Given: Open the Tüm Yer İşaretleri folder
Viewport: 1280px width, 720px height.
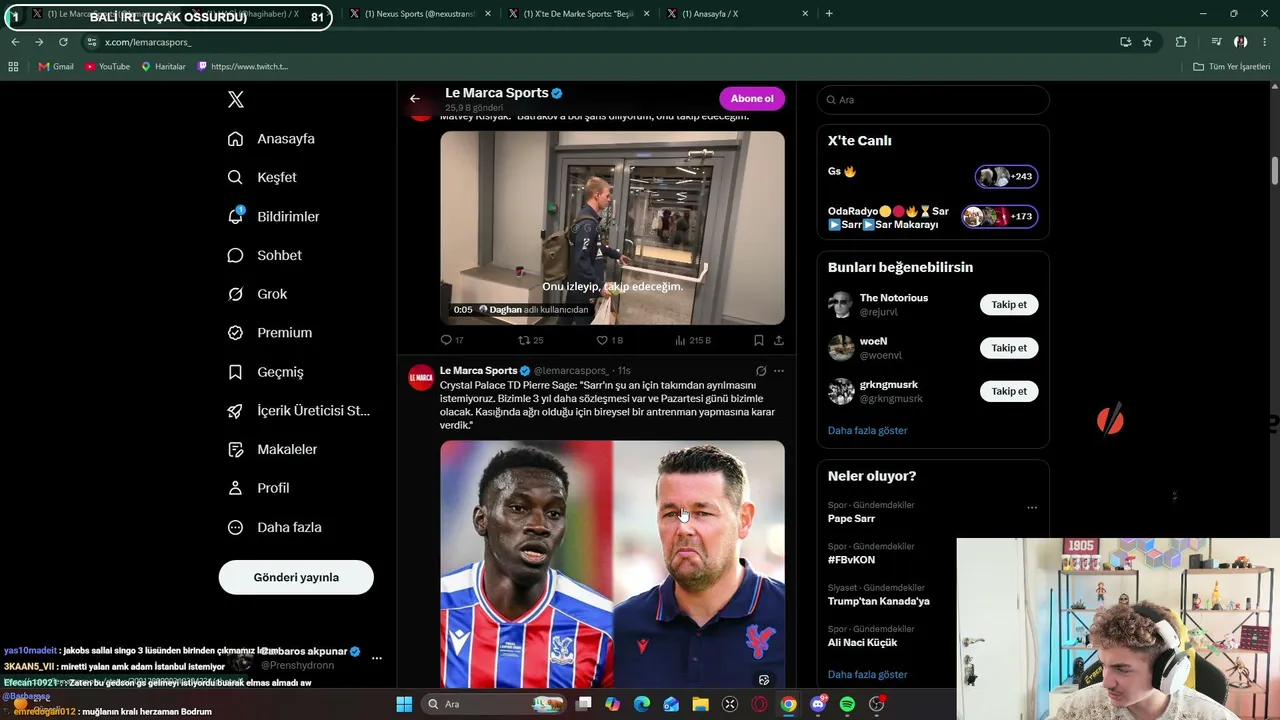Looking at the screenshot, I should [x=1232, y=67].
